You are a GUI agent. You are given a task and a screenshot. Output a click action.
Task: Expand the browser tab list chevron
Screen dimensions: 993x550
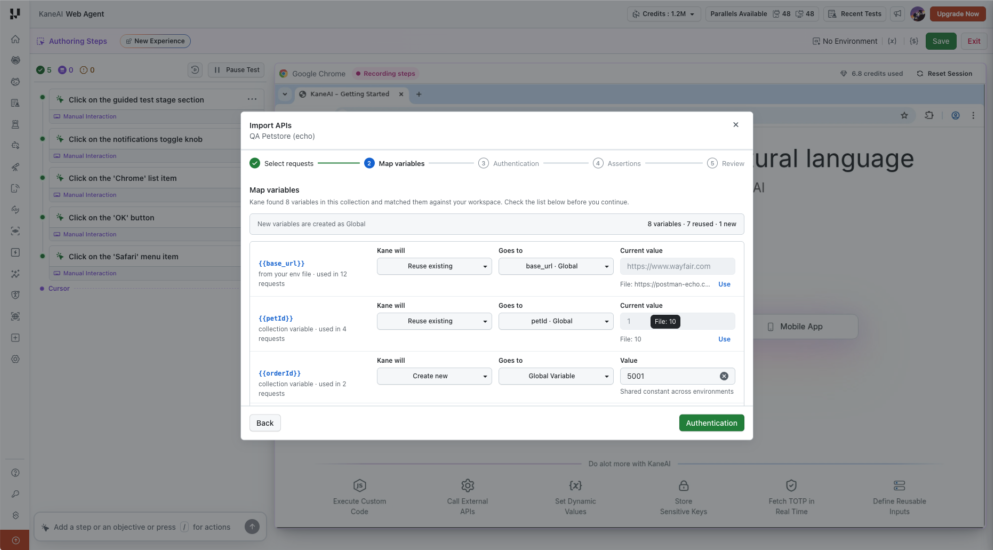coord(284,94)
